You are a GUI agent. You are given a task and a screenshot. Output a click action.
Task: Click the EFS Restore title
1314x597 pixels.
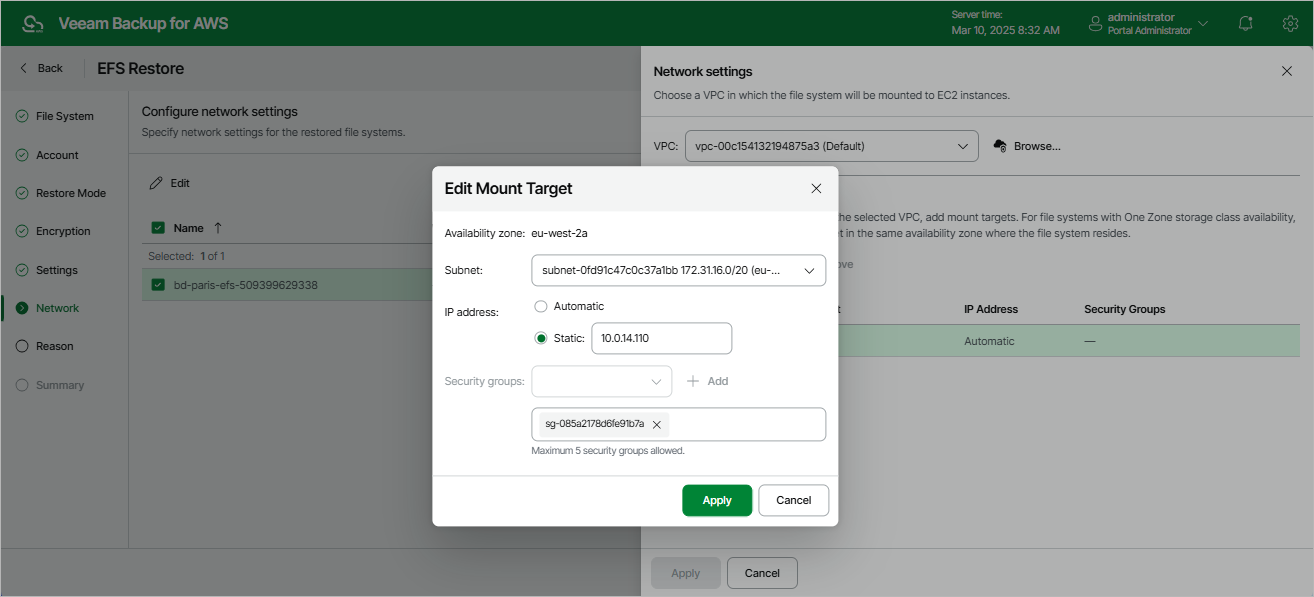141,68
